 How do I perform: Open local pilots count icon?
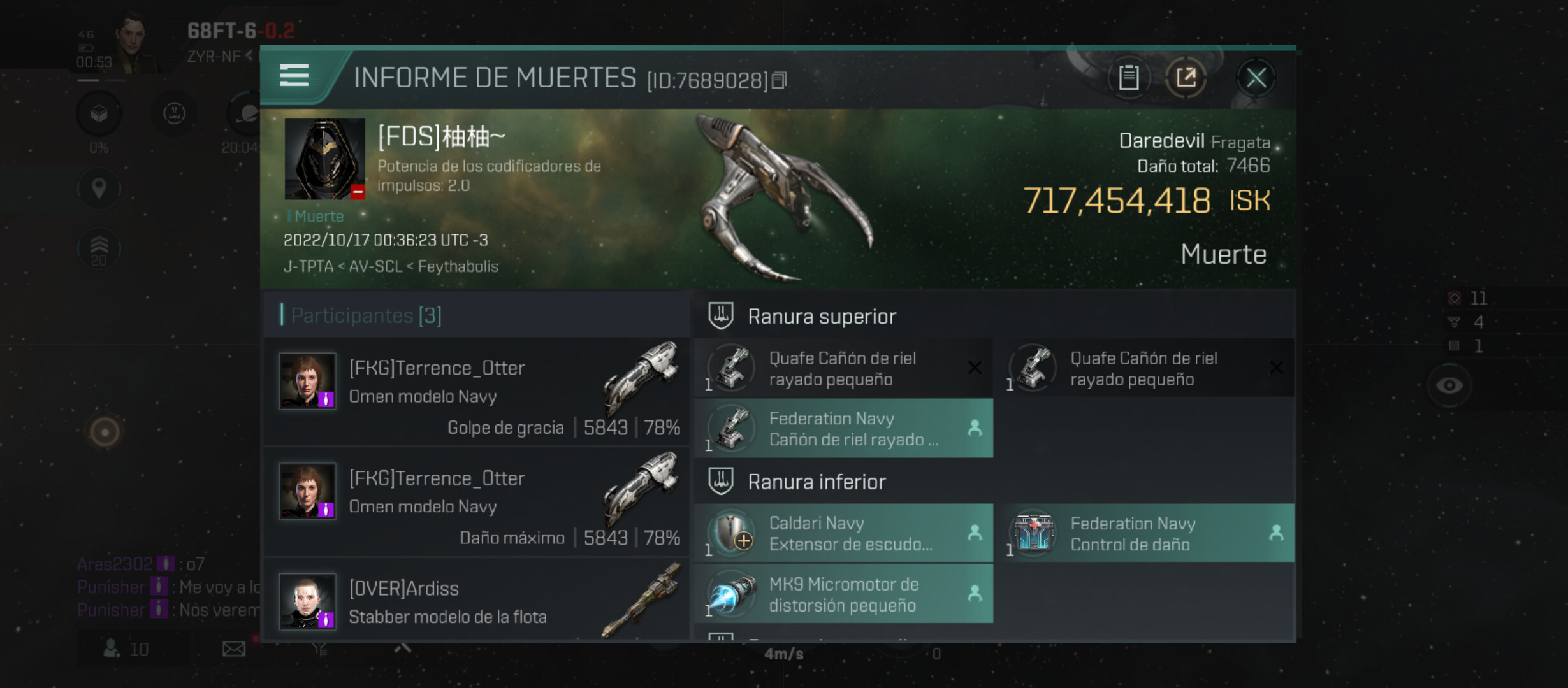(112, 649)
